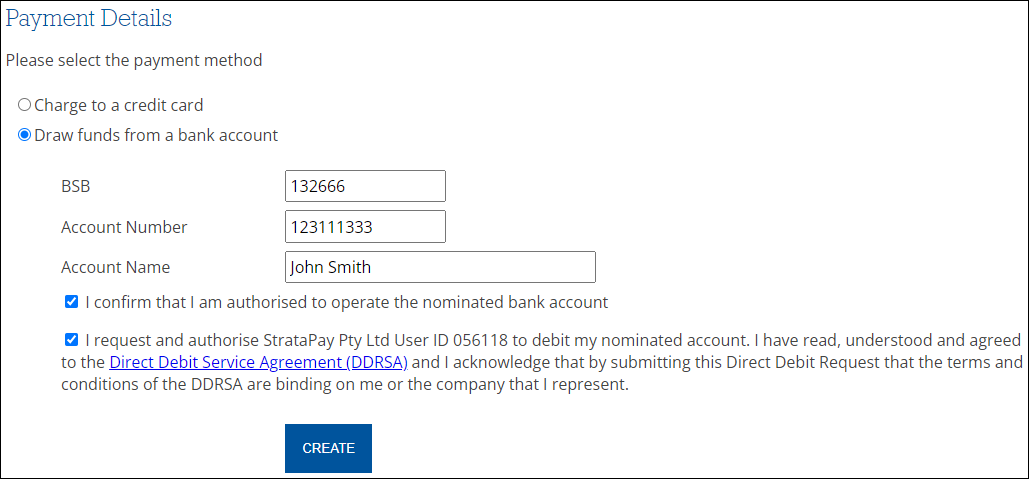Focus the Account Number field containing 123111333
This screenshot has width=1029, height=479.
[x=366, y=226]
